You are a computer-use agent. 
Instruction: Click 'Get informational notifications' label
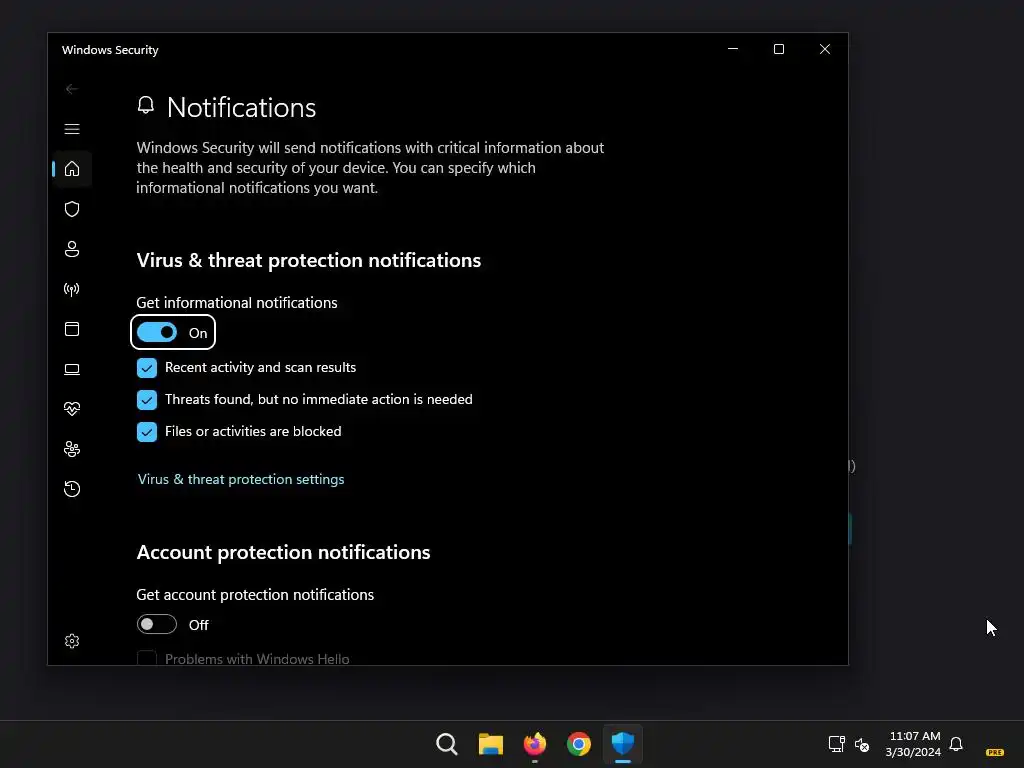pyautogui.click(x=237, y=303)
